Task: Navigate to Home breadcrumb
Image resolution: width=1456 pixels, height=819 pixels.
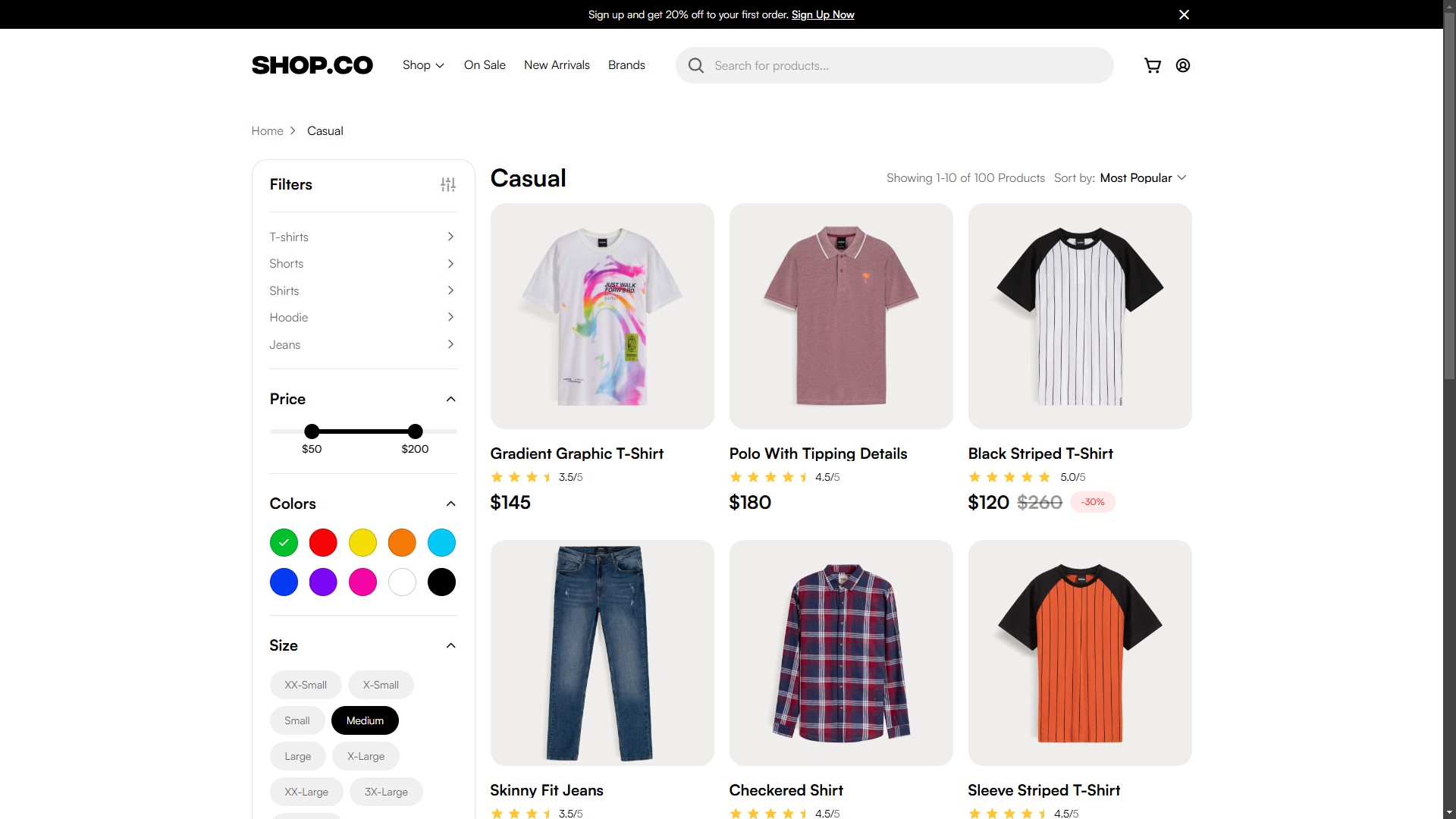Action: tap(267, 131)
